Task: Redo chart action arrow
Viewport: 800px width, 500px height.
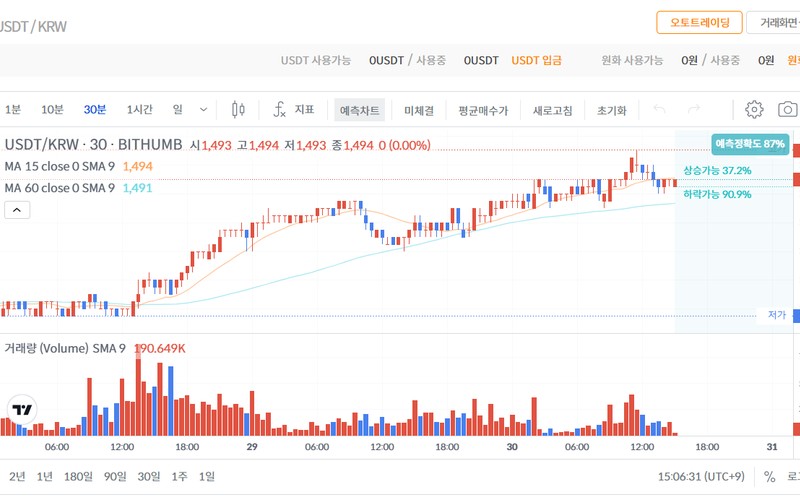Action: coord(694,109)
